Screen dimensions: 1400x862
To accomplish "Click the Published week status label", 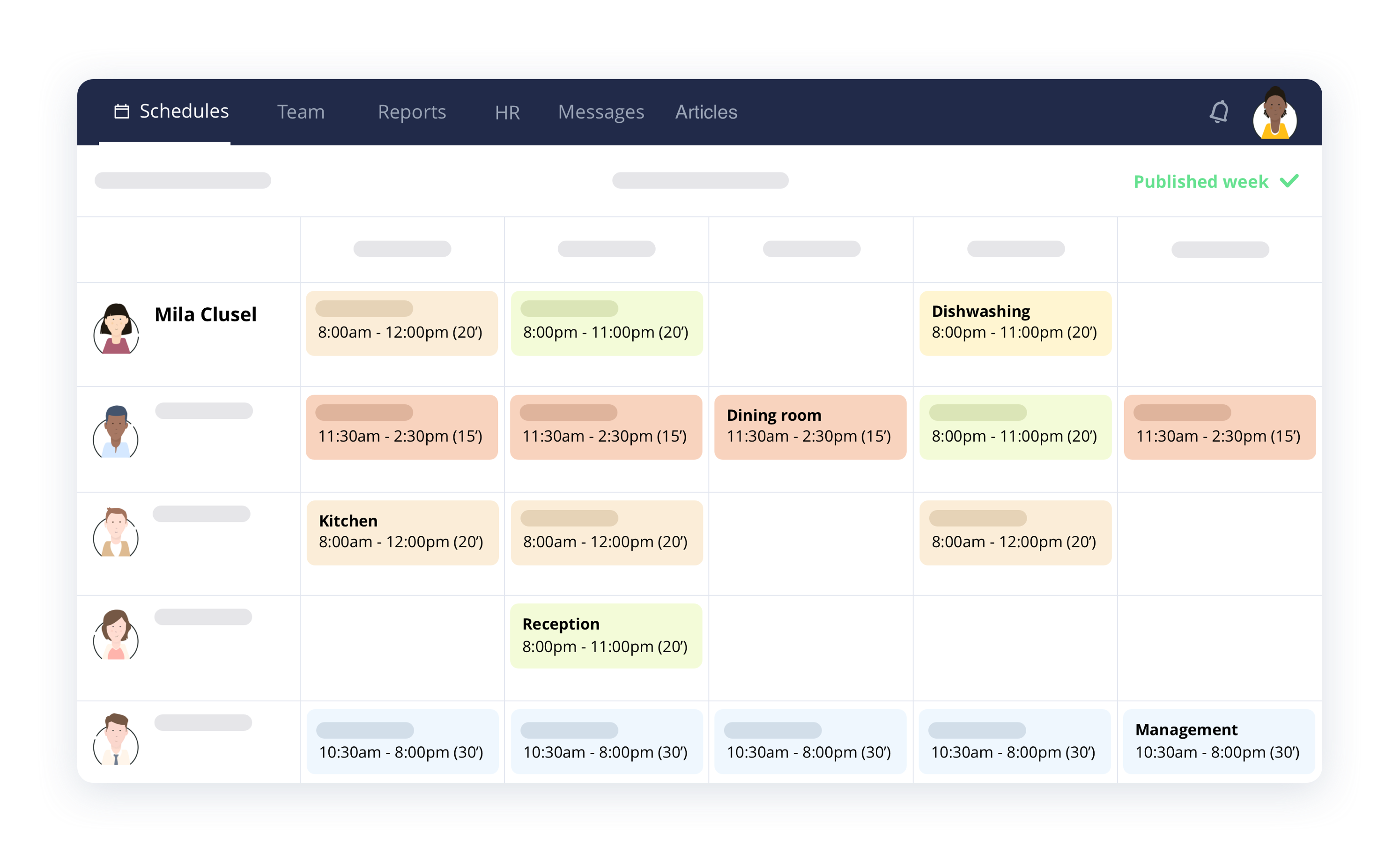I will coord(1200,181).
